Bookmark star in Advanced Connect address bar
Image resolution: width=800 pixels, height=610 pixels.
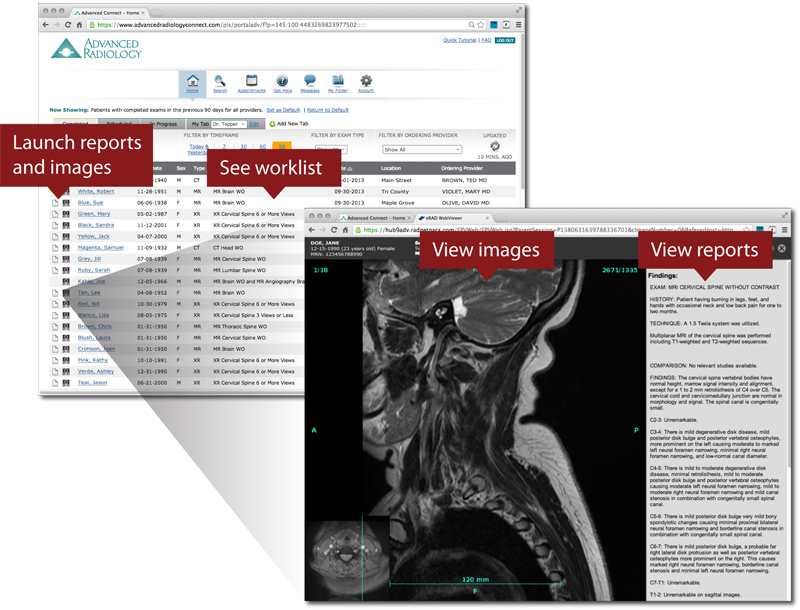[x=481, y=24]
